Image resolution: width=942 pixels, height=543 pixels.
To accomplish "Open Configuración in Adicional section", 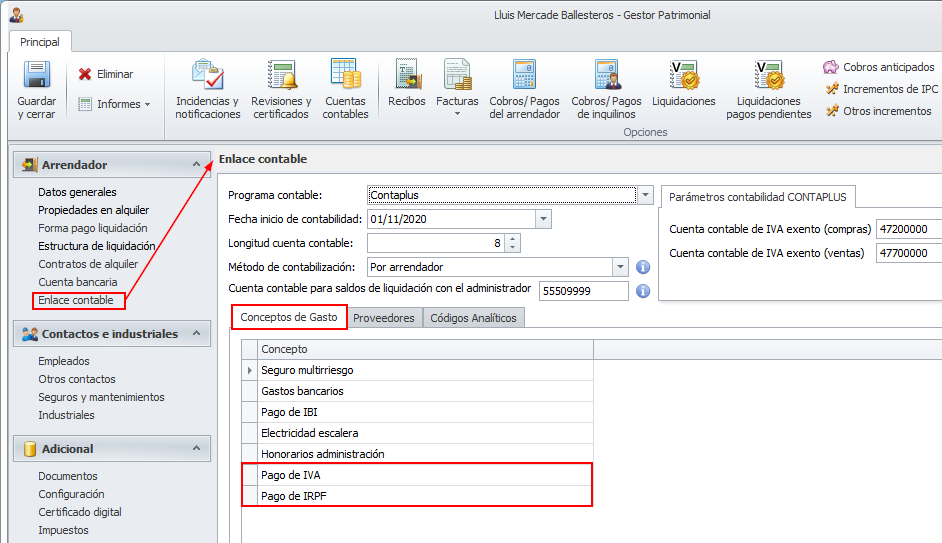I will tap(71, 494).
